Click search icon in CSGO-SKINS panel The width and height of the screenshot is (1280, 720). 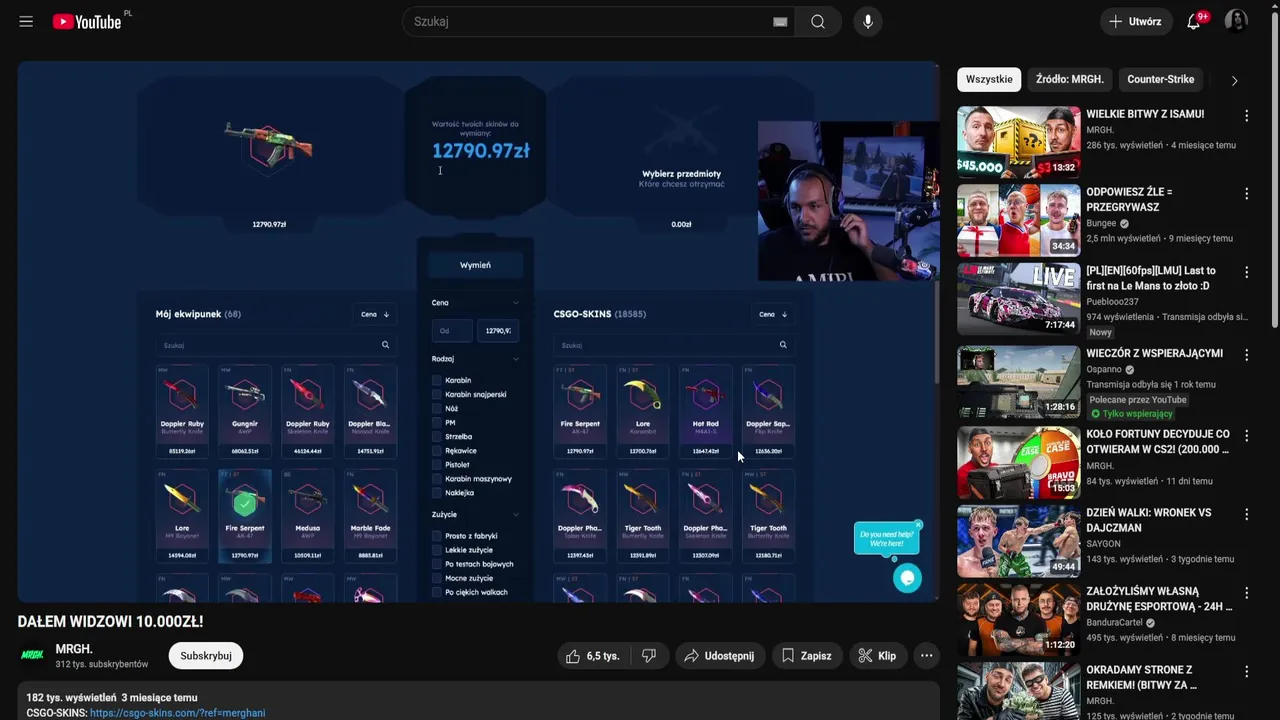coord(783,345)
